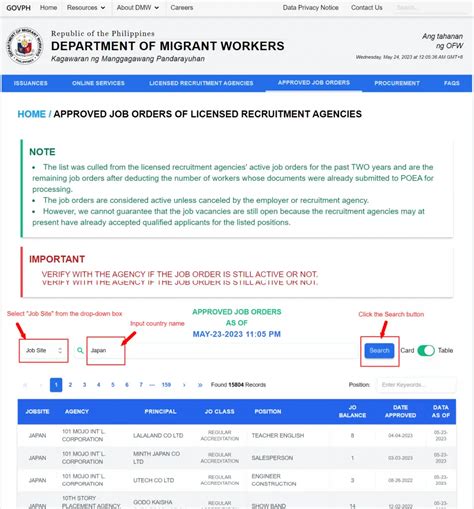The width and height of the screenshot is (474, 509).
Task: Click the GOVPH link
Action: click(x=18, y=8)
